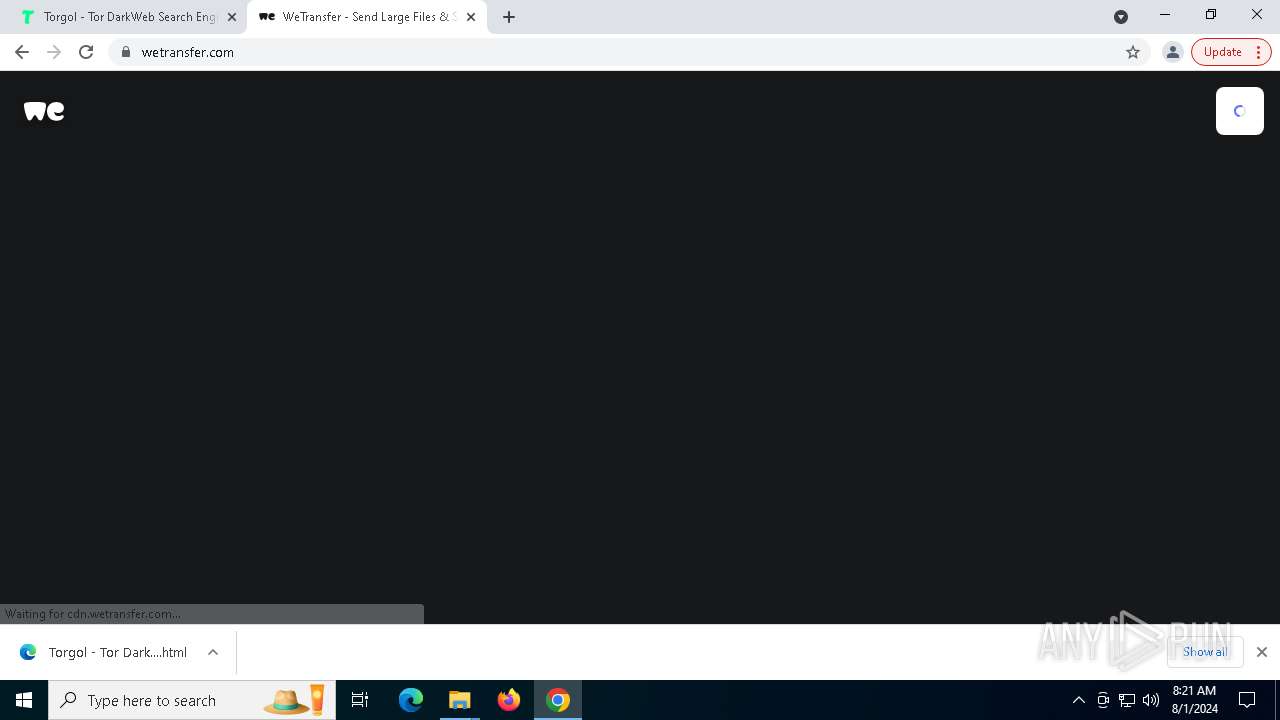This screenshot has height=720, width=1280.
Task: Close the downloads bar
Action: (x=1262, y=652)
